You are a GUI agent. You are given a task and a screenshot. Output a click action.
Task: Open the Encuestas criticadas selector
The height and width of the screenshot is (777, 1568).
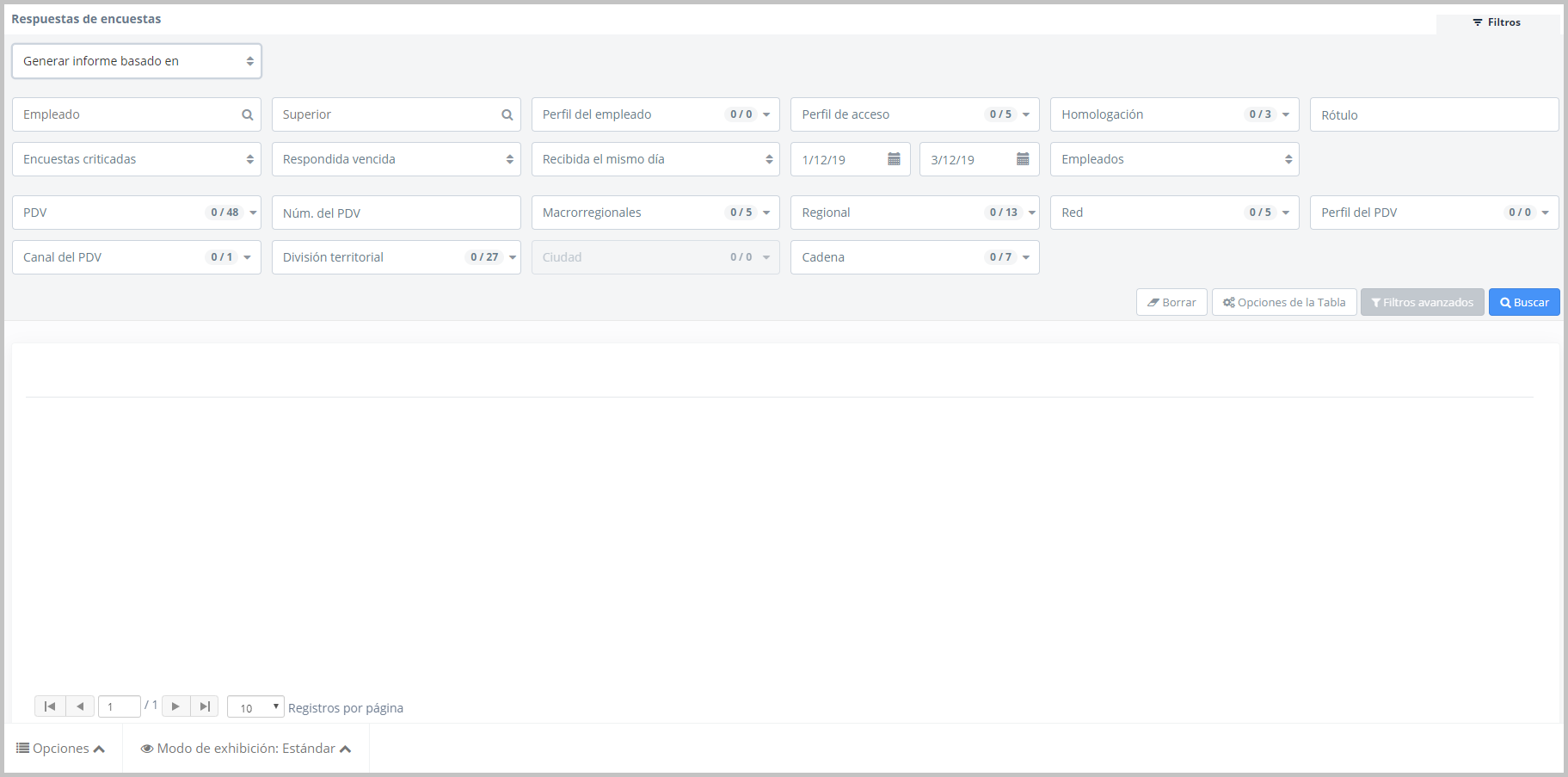(137, 159)
